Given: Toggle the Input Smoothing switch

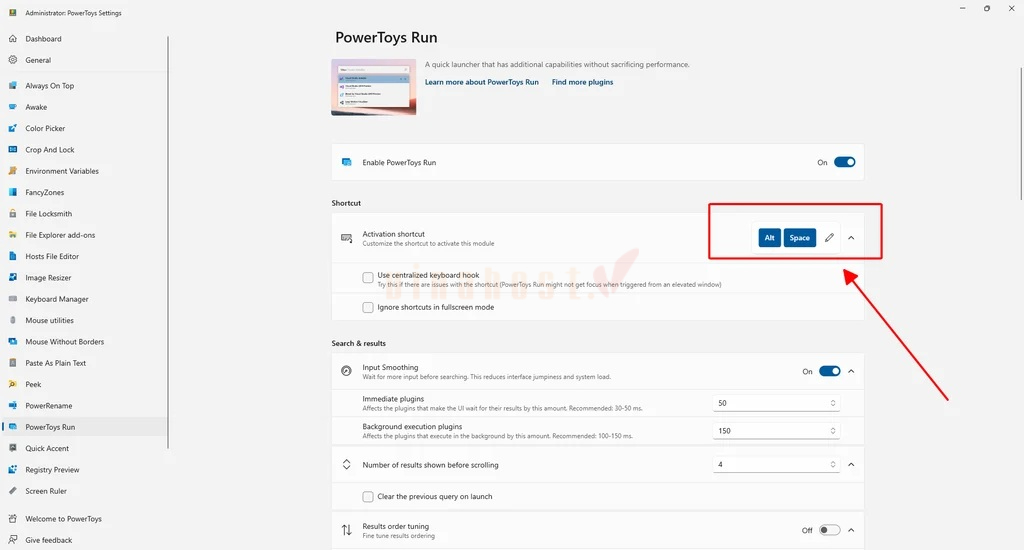Looking at the screenshot, I should pos(829,371).
